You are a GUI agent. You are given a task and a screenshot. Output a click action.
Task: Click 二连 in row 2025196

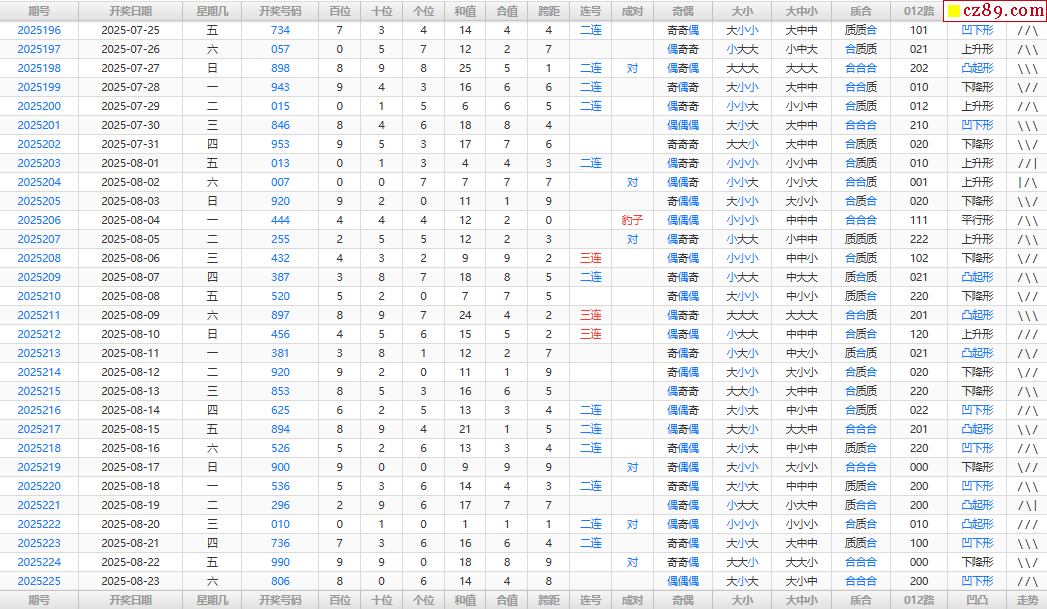[590, 30]
